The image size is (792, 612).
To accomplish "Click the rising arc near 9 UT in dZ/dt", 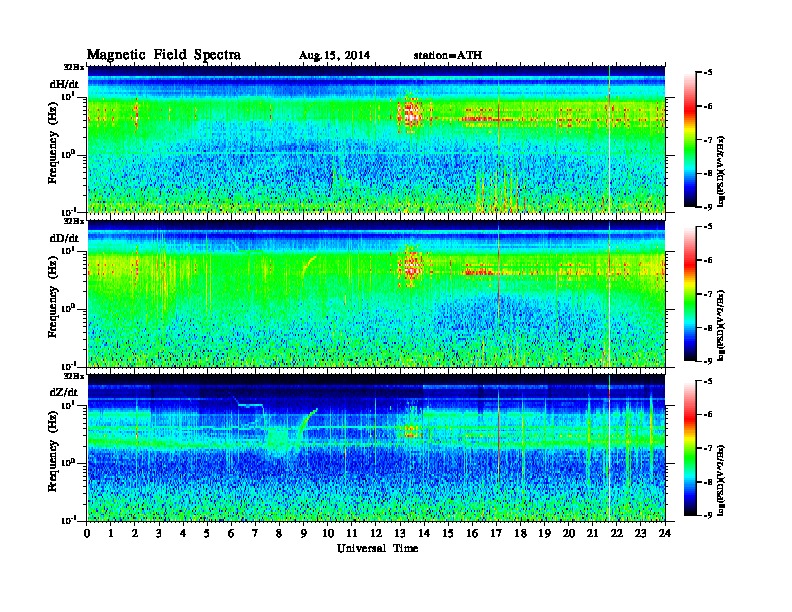I will [x=306, y=423].
